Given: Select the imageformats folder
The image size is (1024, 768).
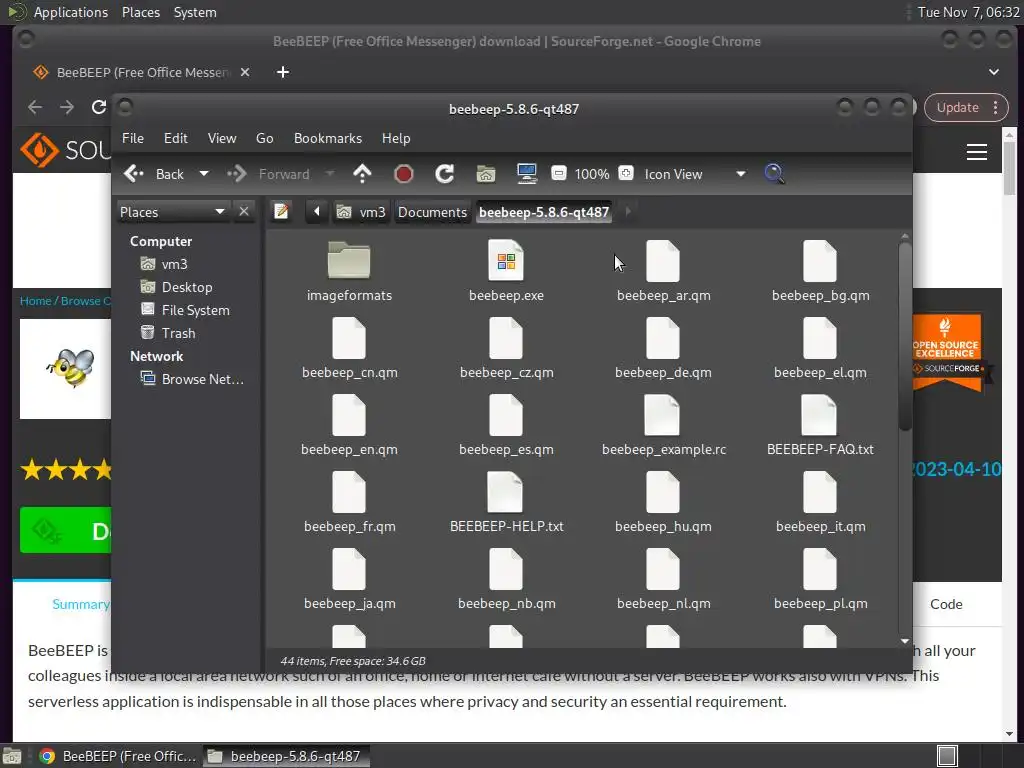Looking at the screenshot, I should (x=349, y=271).
